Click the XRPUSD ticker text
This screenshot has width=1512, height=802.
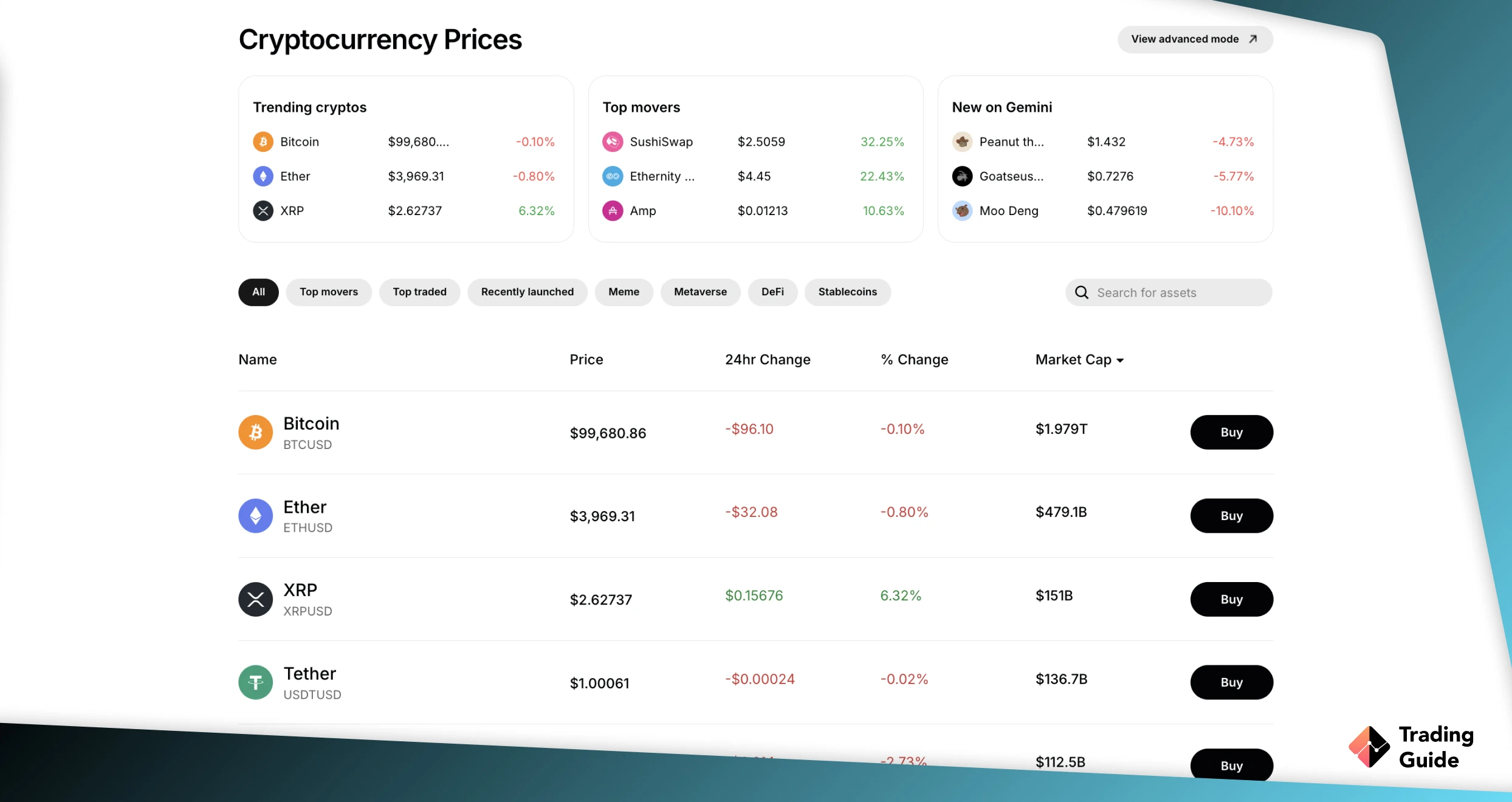(x=308, y=611)
